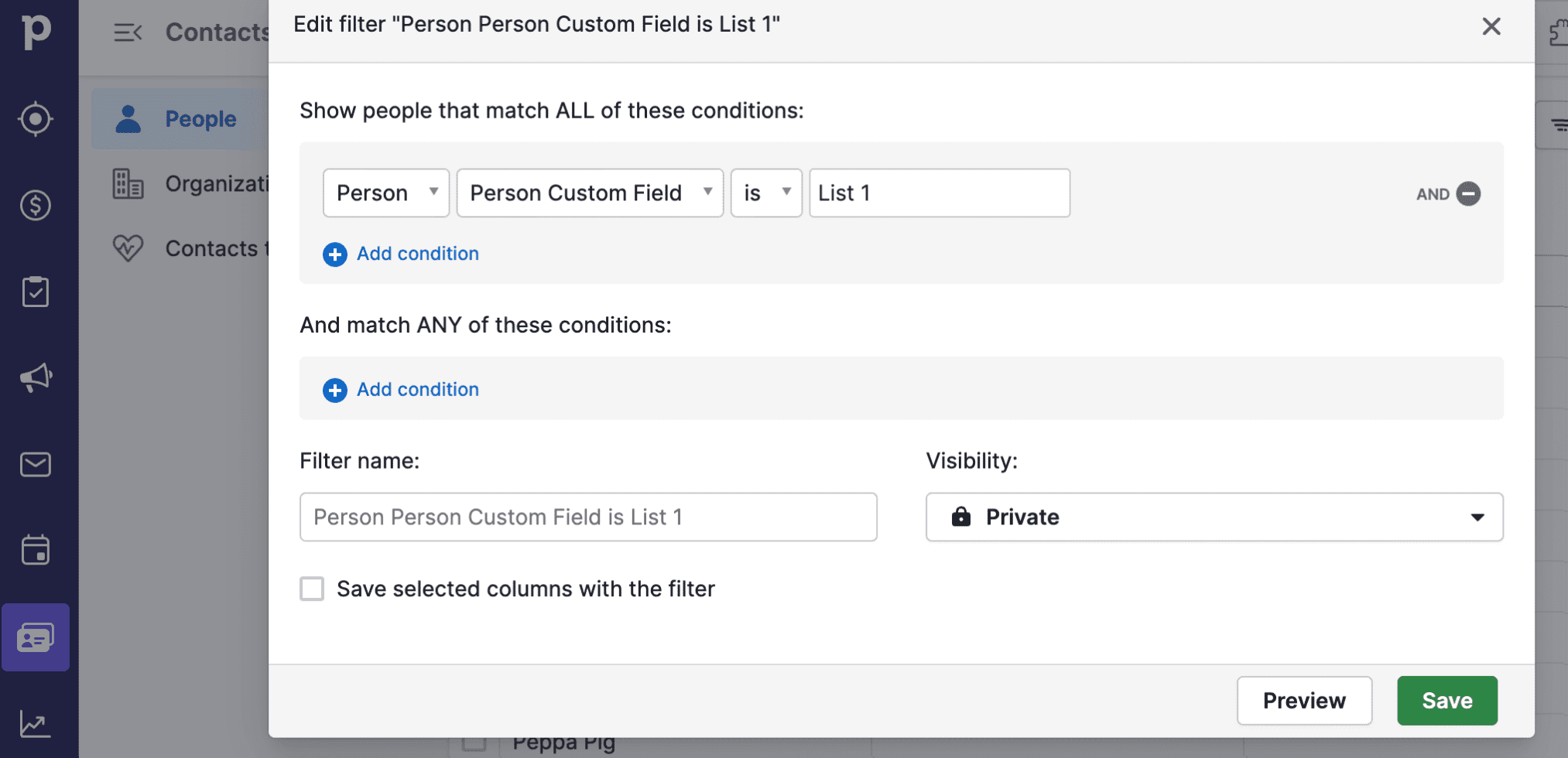
Task: Expand the Person Custom Field dropdown
Action: point(590,193)
